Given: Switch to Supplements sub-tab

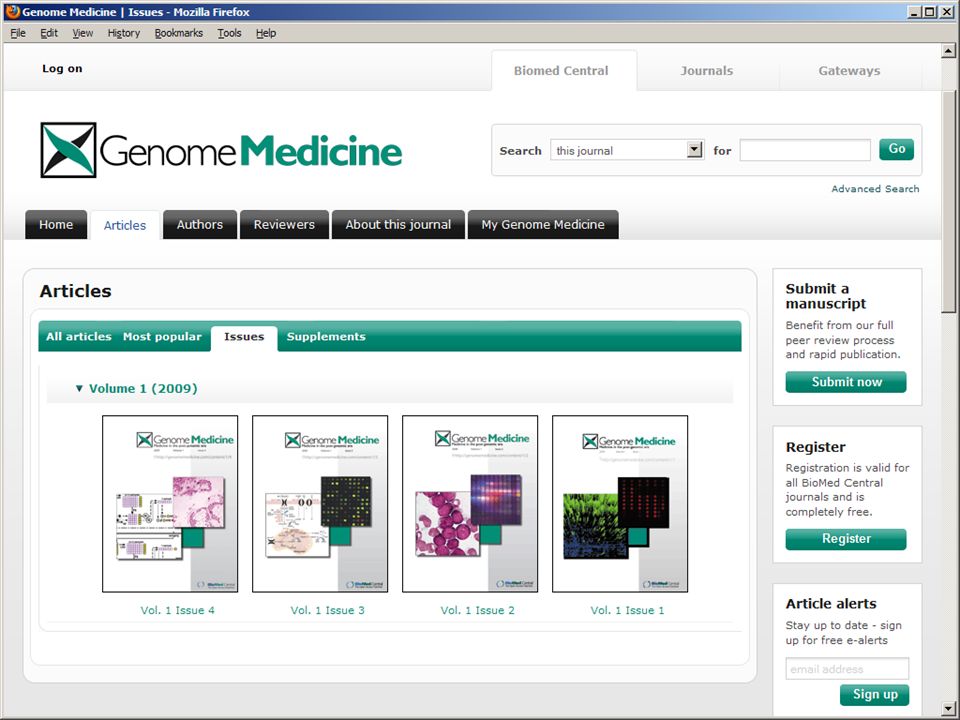Looking at the screenshot, I should 326,336.
